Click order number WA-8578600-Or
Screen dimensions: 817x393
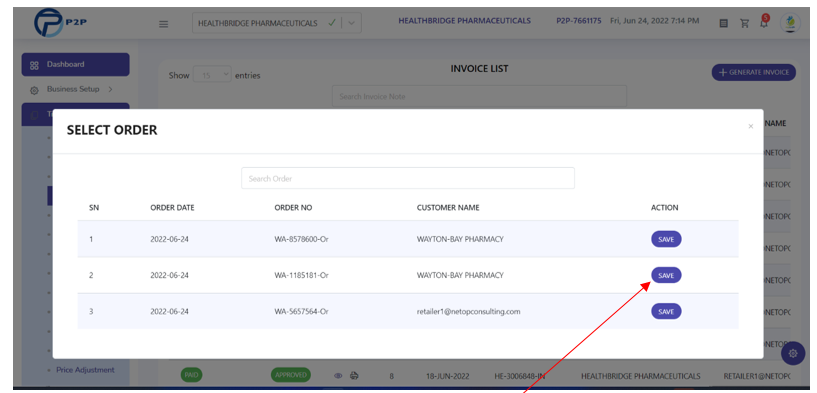pos(302,239)
